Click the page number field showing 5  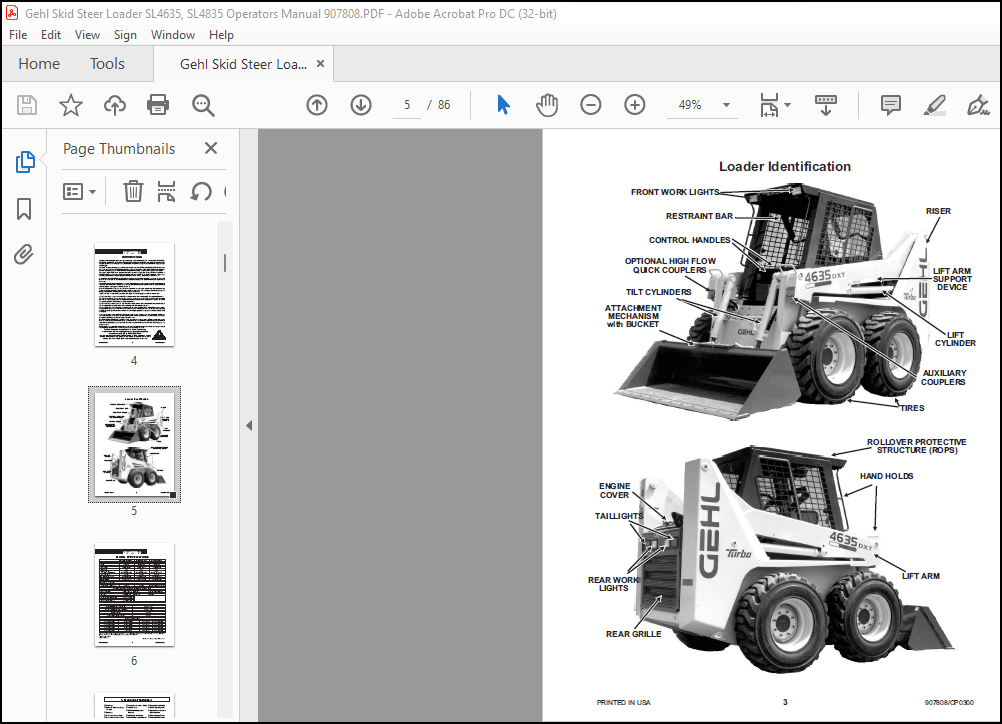tap(407, 105)
